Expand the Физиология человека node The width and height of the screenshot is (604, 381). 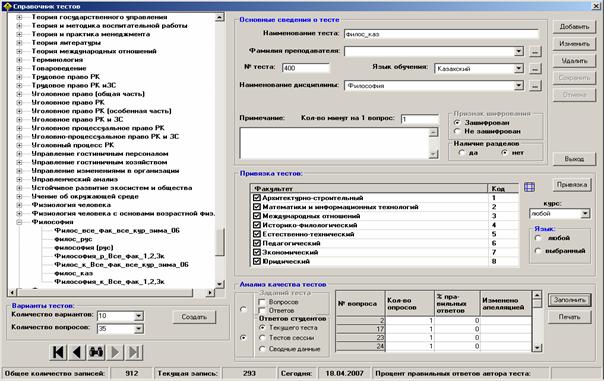(19, 205)
